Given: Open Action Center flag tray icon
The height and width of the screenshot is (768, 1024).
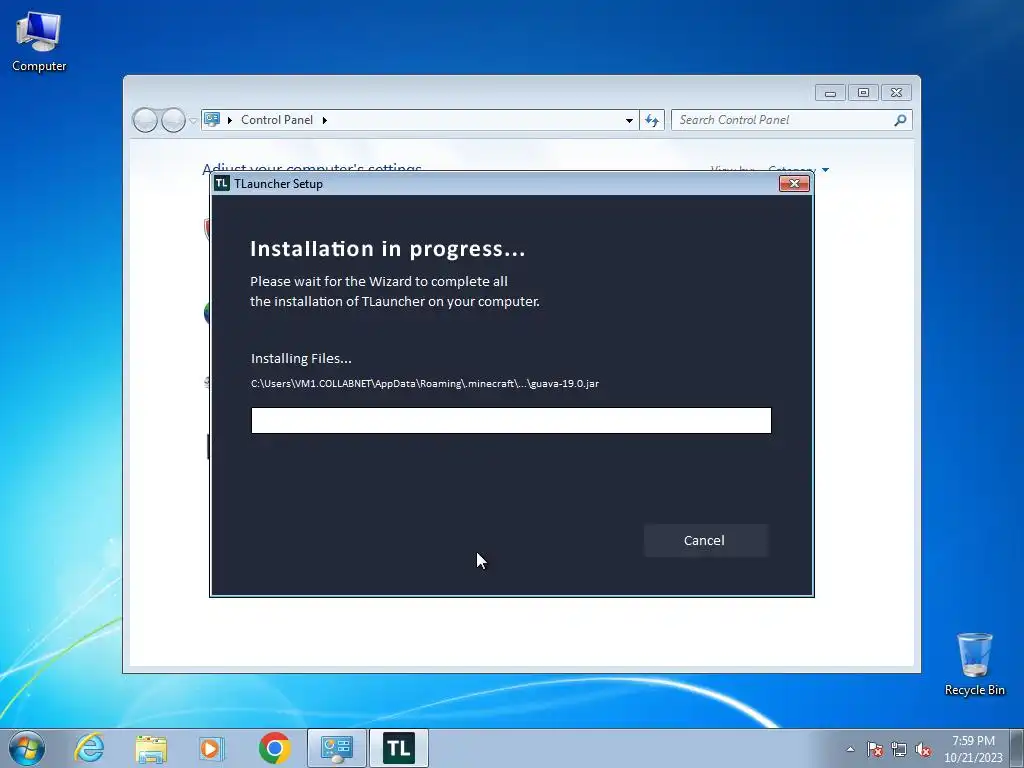Looking at the screenshot, I should 875,749.
